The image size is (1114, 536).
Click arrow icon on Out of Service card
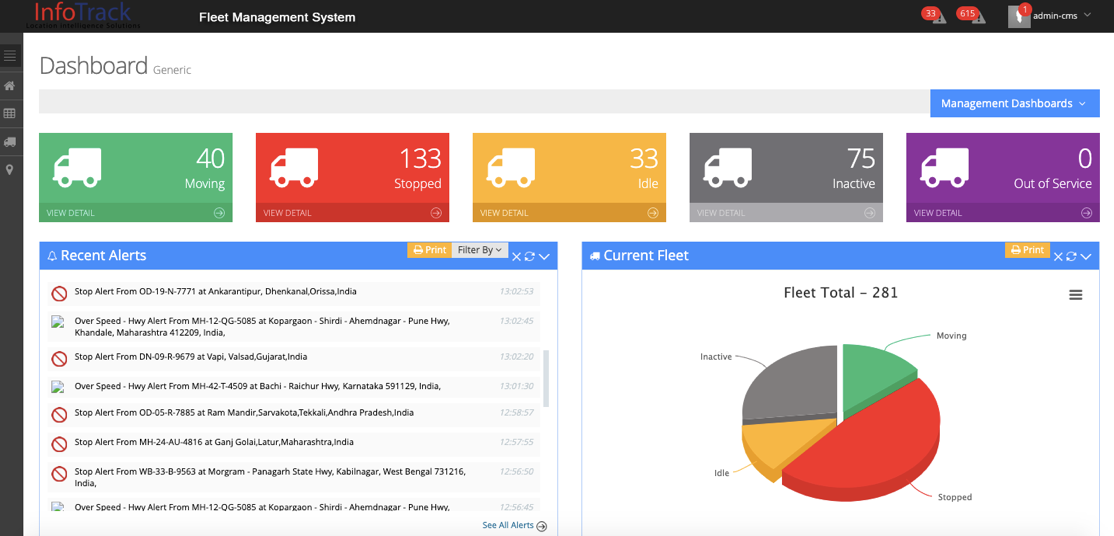1086,213
